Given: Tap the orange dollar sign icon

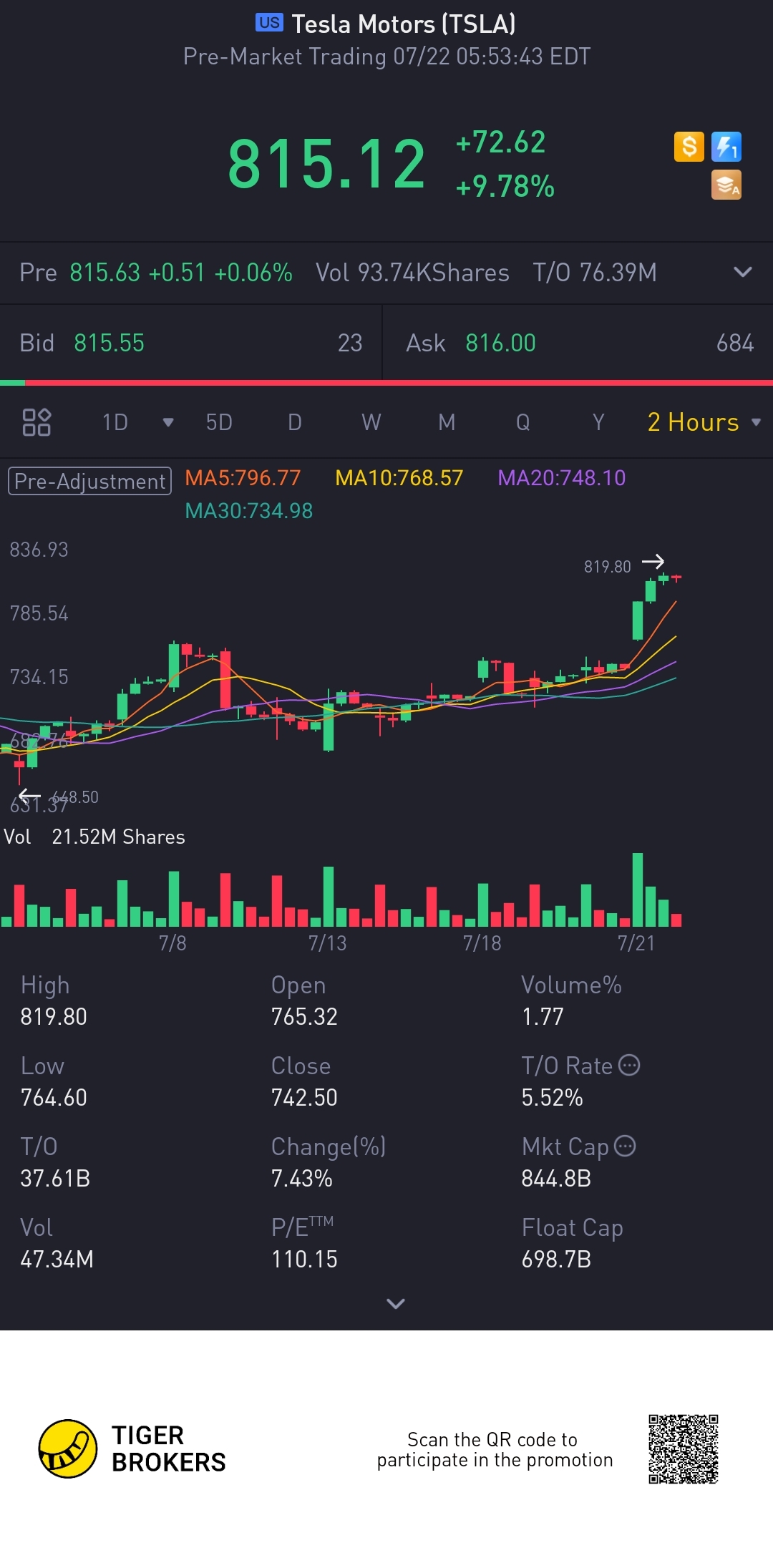Looking at the screenshot, I should click(x=689, y=147).
